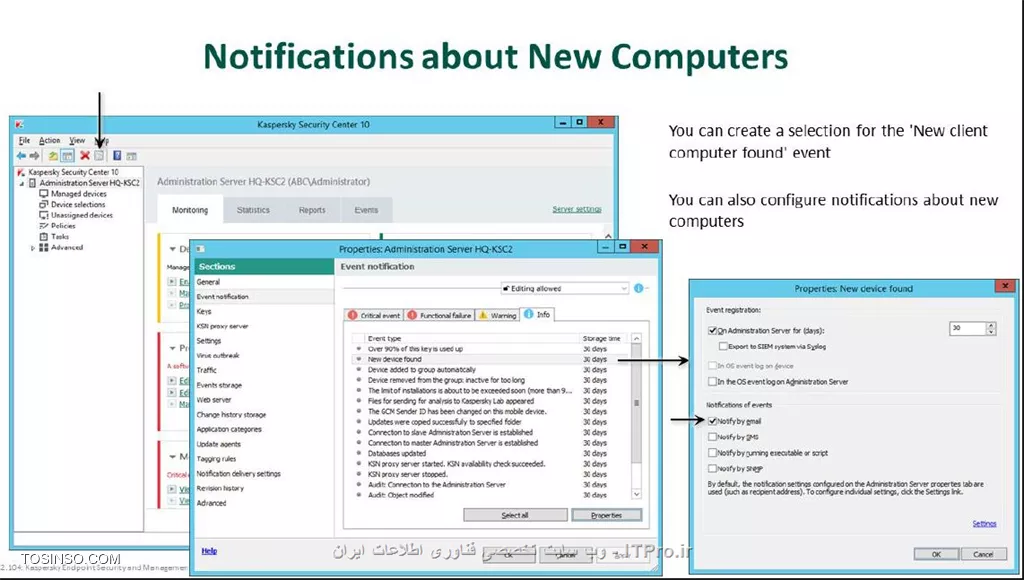Click the event list scroll down arrow
The width and height of the screenshot is (1024, 580).
pyautogui.click(x=637, y=494)
